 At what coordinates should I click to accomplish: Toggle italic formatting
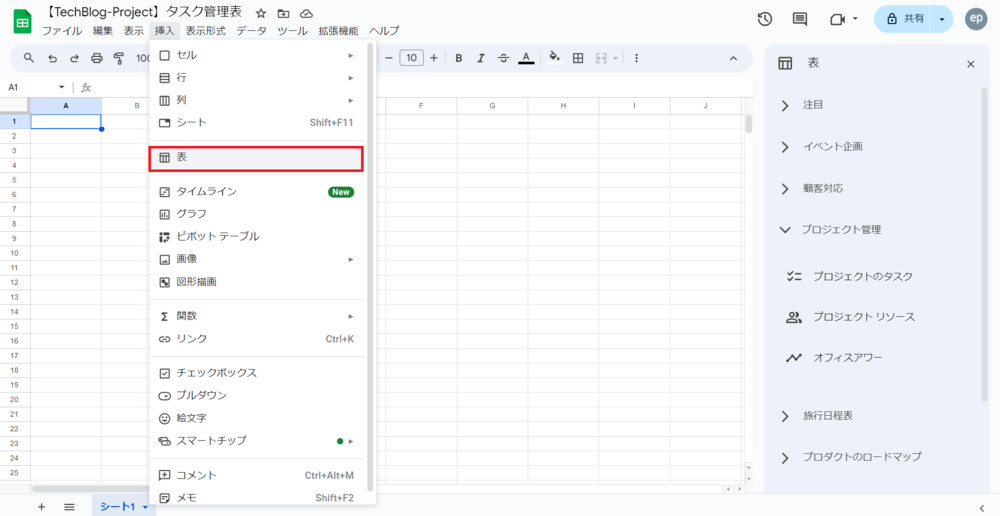click(481, 58)
